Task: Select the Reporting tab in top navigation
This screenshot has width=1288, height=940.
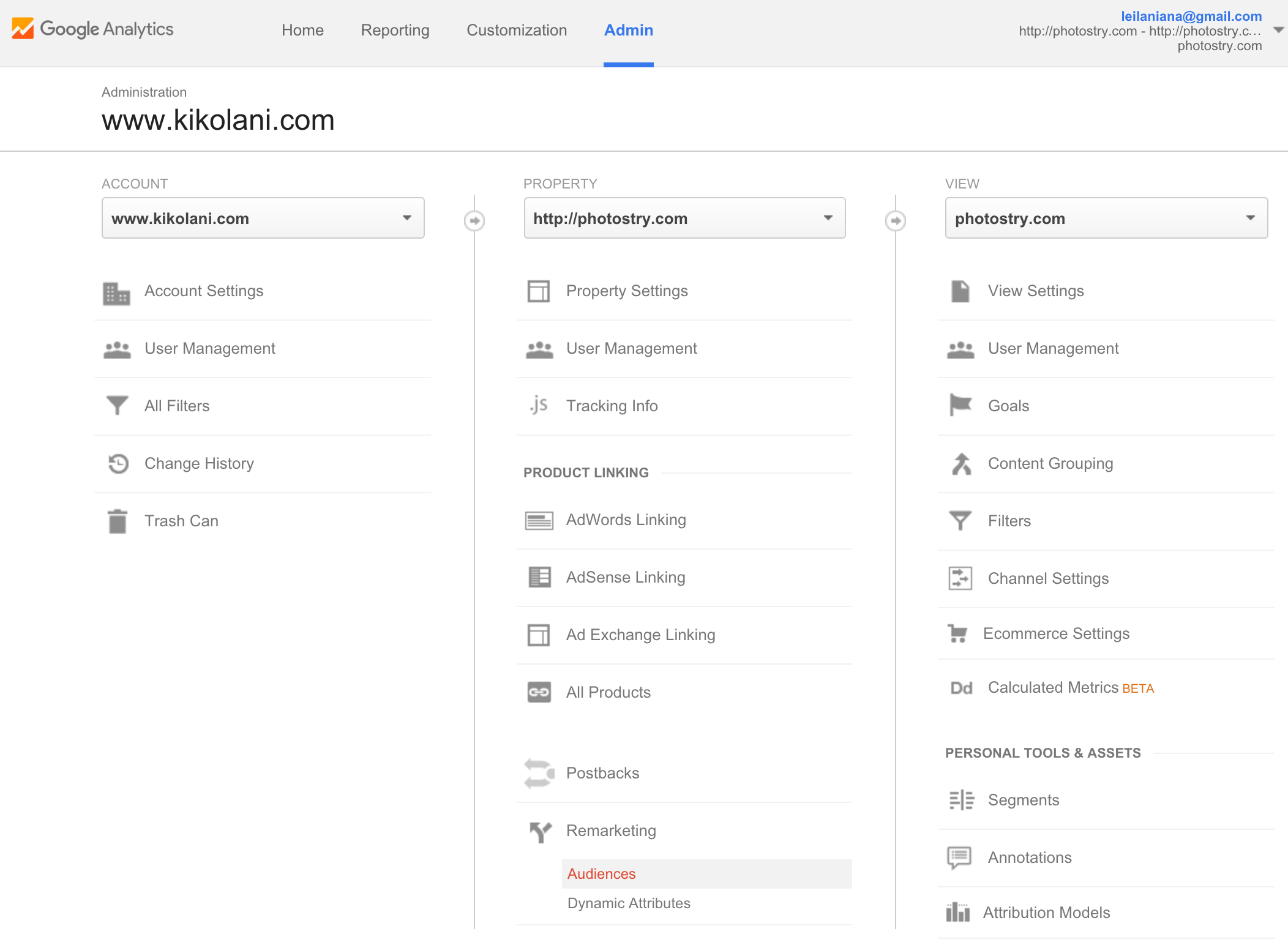Action: [x=393, y=30]
